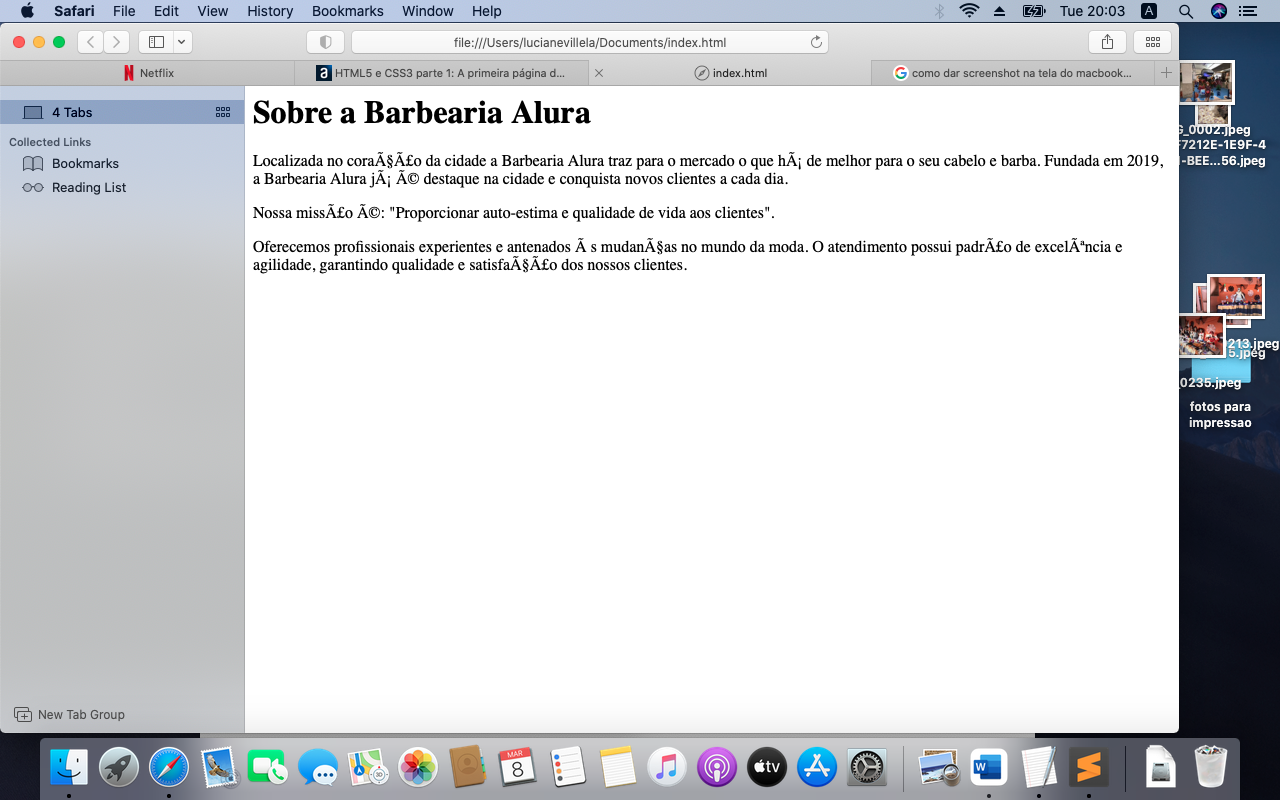Open the input source A menu
This screenshot has height=800, width=1280.
1149,11
